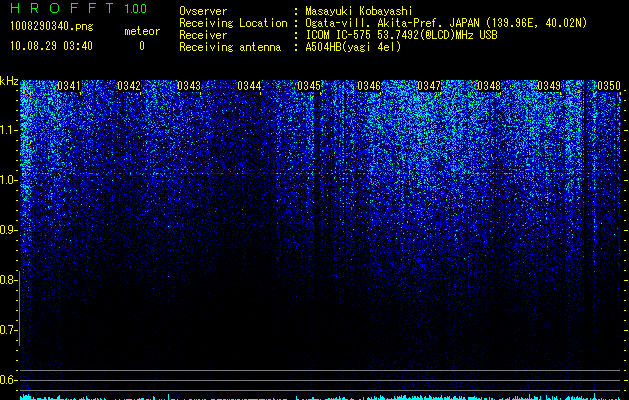Click the 0347 time marker
Image resolution: width=629 pixels, height=400 pixels.
point(429,86)
